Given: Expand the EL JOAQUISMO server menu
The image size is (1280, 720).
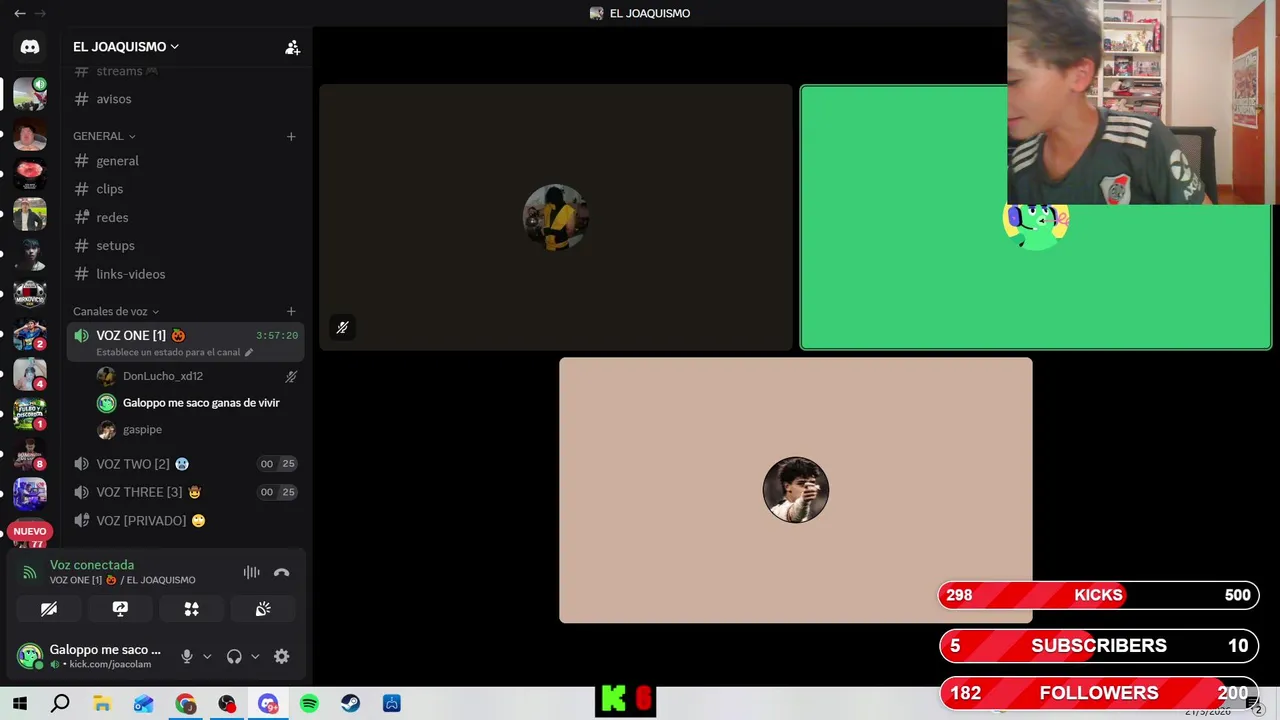Looking at the screenshot, I should coord(126,47).
